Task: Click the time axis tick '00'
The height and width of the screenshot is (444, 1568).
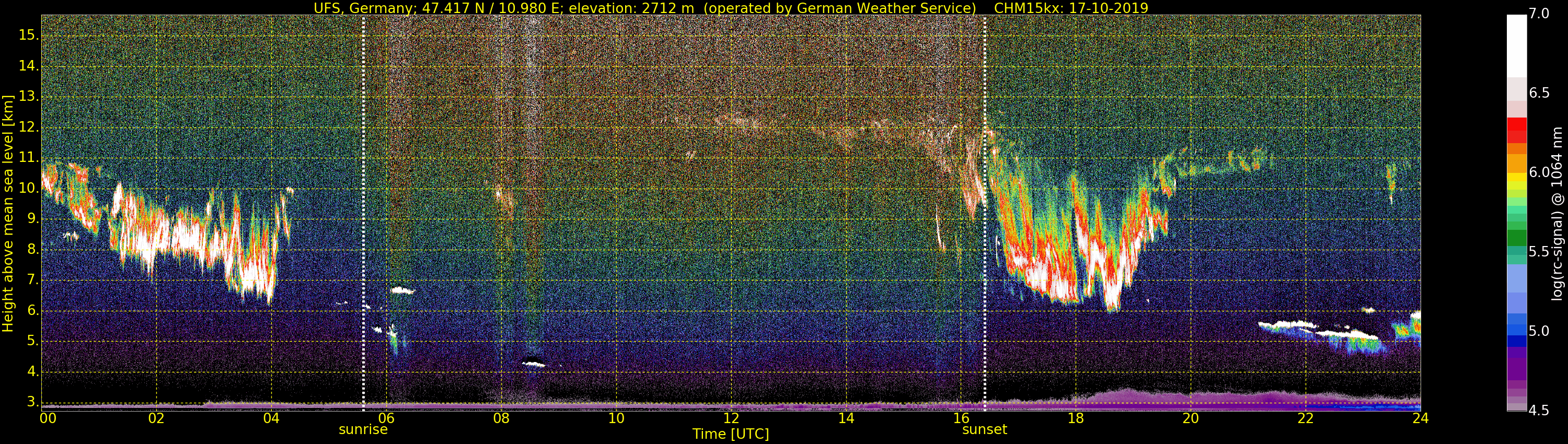Action: pos(48,418)
